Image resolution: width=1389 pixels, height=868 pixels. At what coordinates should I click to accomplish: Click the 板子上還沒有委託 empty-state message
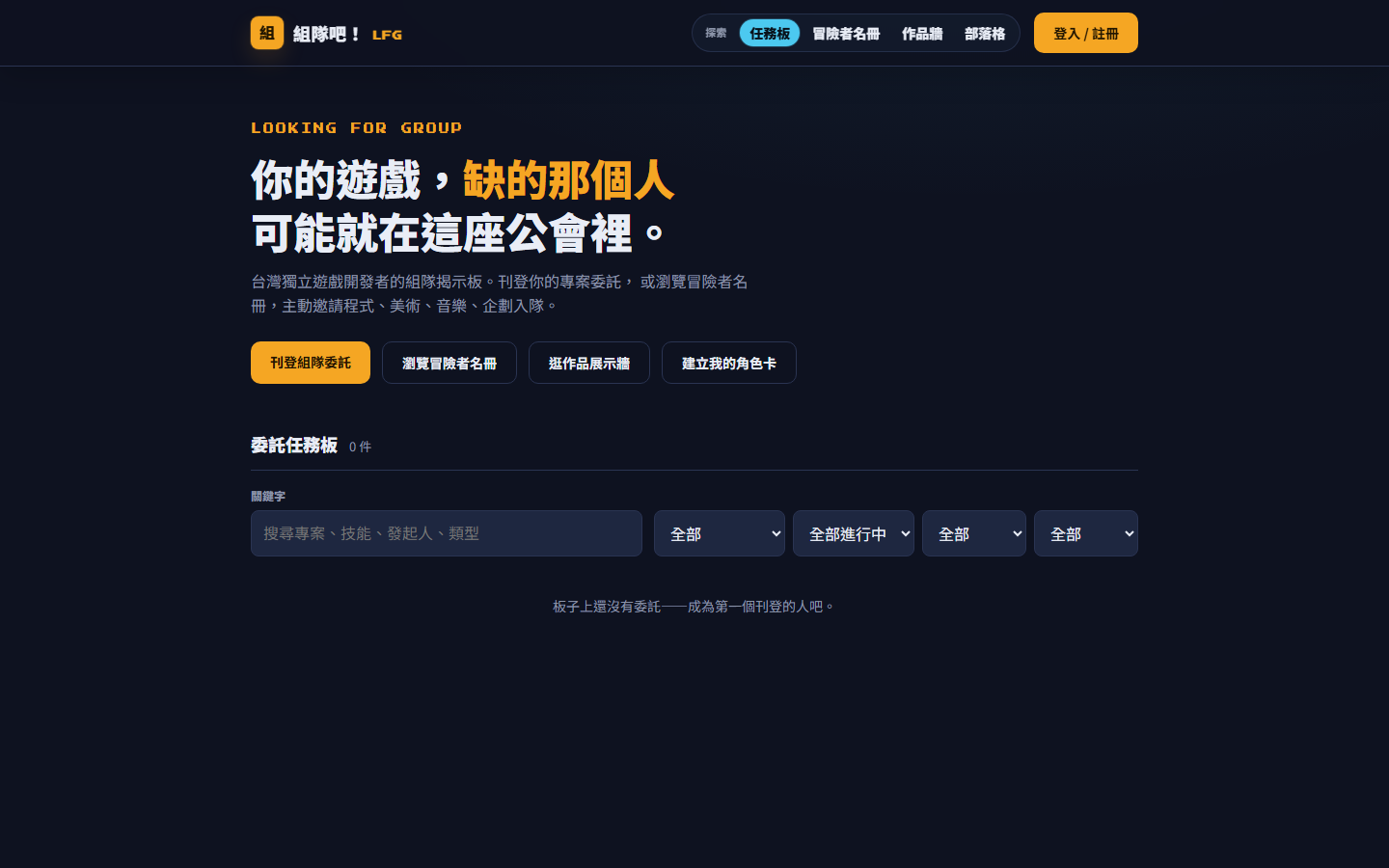pos(694,607)
